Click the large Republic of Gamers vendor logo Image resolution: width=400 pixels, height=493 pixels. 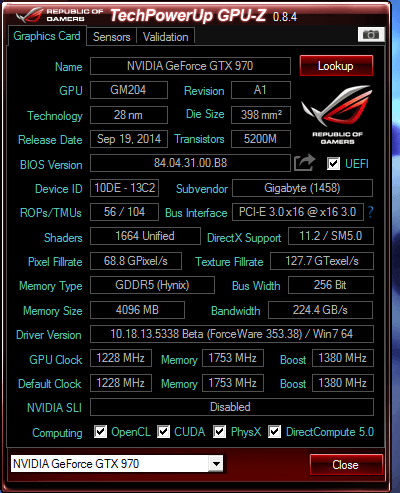click(337, 114)
